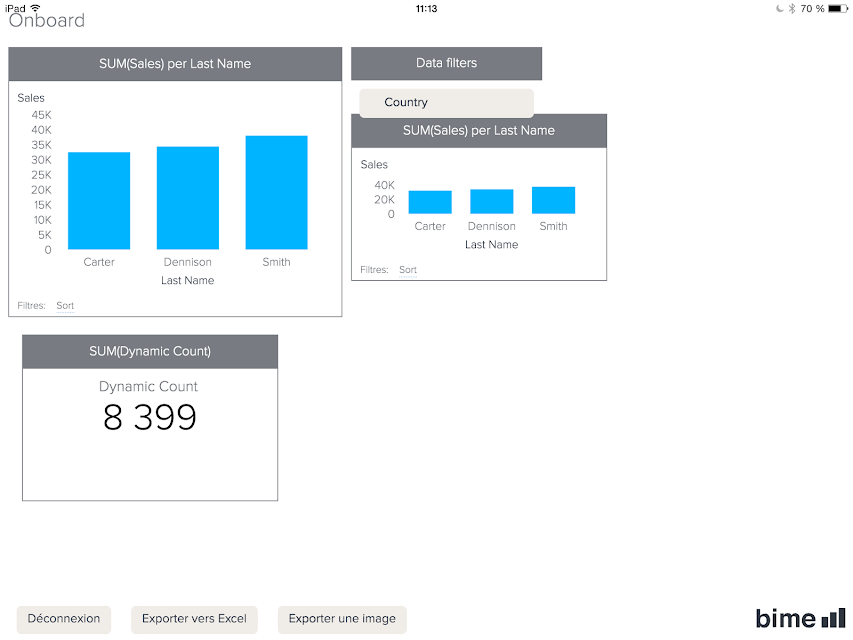Image resolution: width=853 pixels, height=640 pixels.
Task: Click the bime logo icon
Action: [800, 619]
